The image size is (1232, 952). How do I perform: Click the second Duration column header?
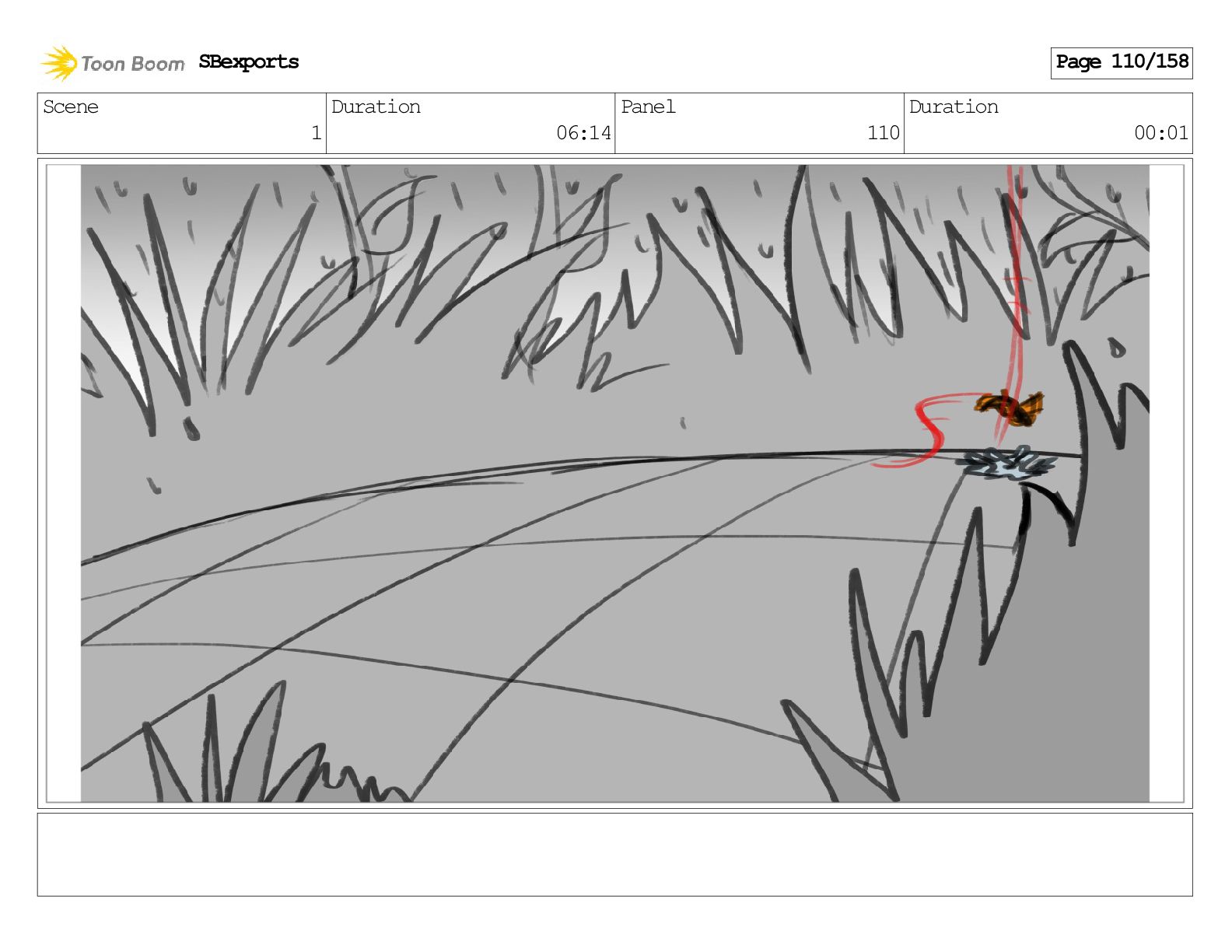point(954,107)
